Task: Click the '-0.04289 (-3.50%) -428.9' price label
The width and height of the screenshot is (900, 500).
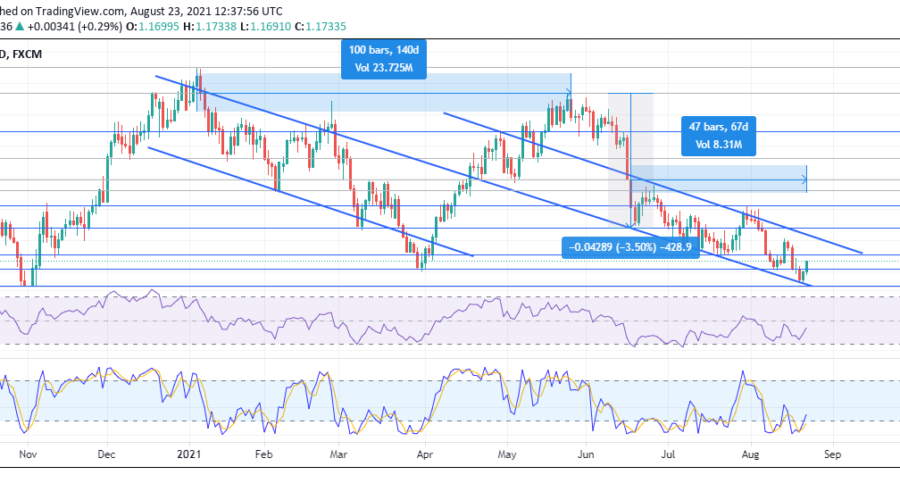Action: pyautogui.click(x=630, y=247)
